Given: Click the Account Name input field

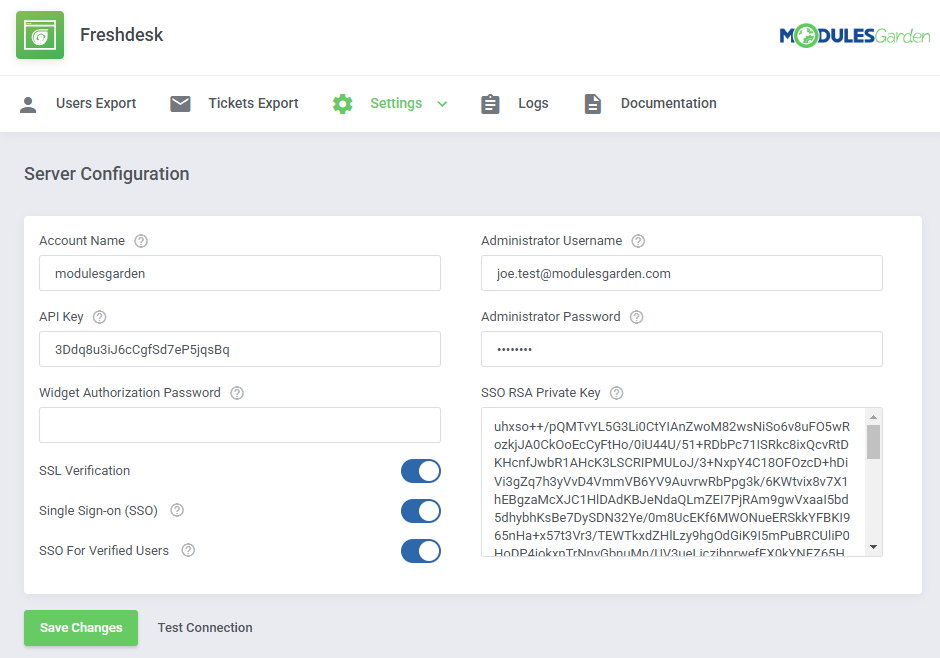Looking at the screenshot, I should tap(240, 273).
